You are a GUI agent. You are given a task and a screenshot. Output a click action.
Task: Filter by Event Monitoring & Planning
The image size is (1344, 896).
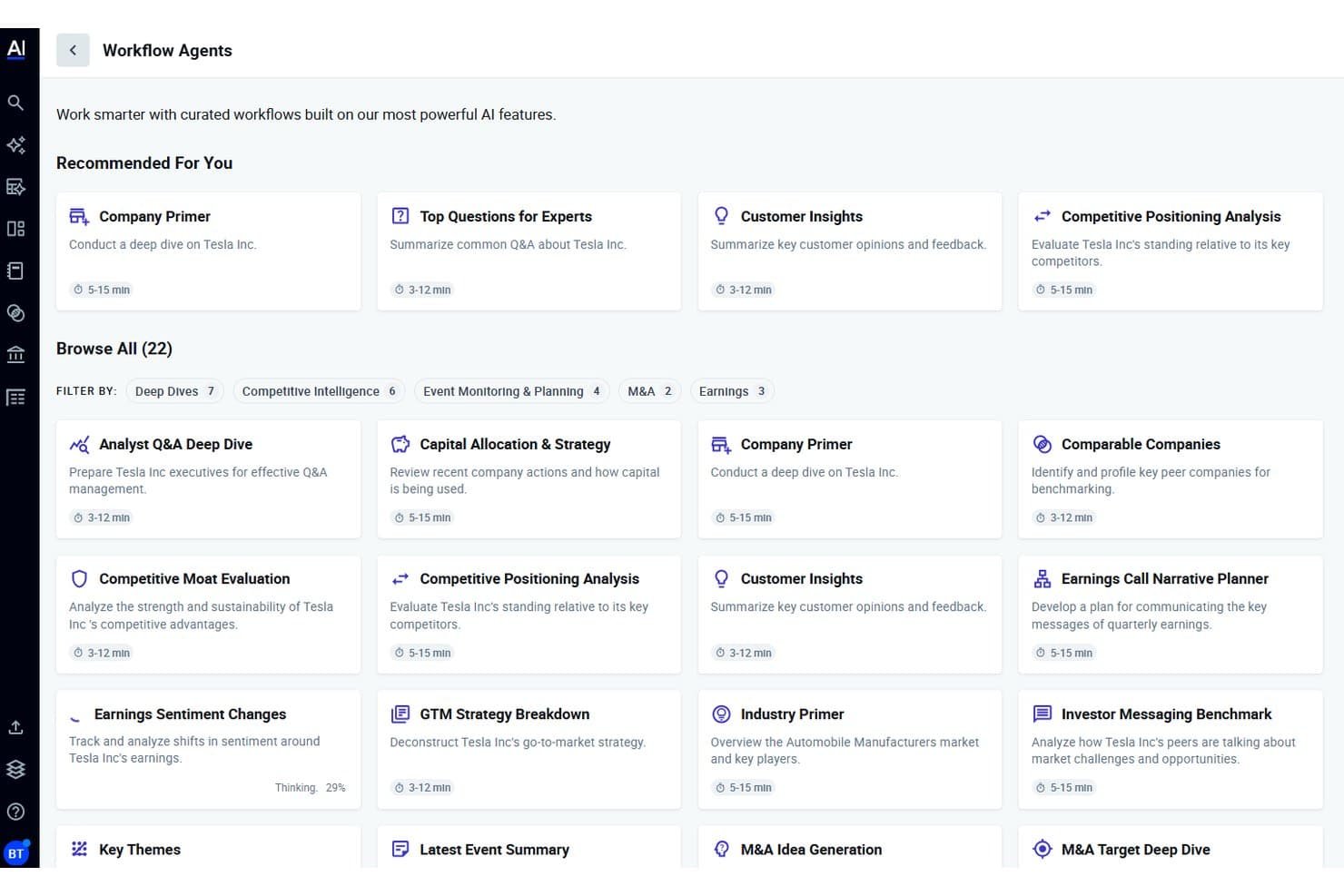pos(512,391)
